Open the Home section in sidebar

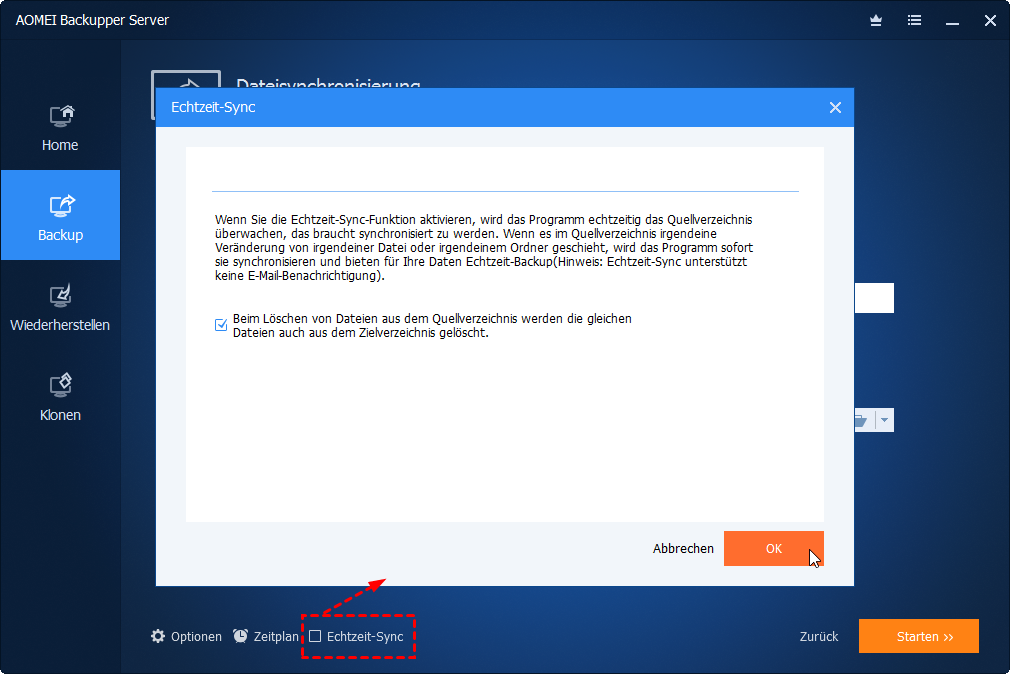[x=60, y=128]
